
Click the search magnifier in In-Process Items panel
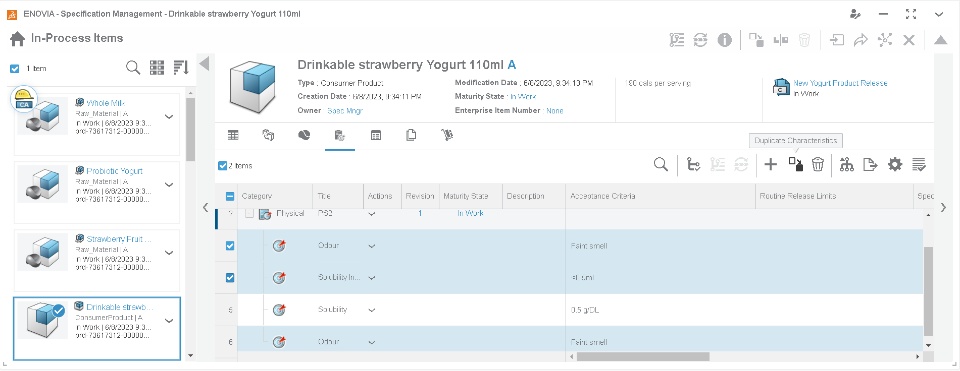coord(133,67)
